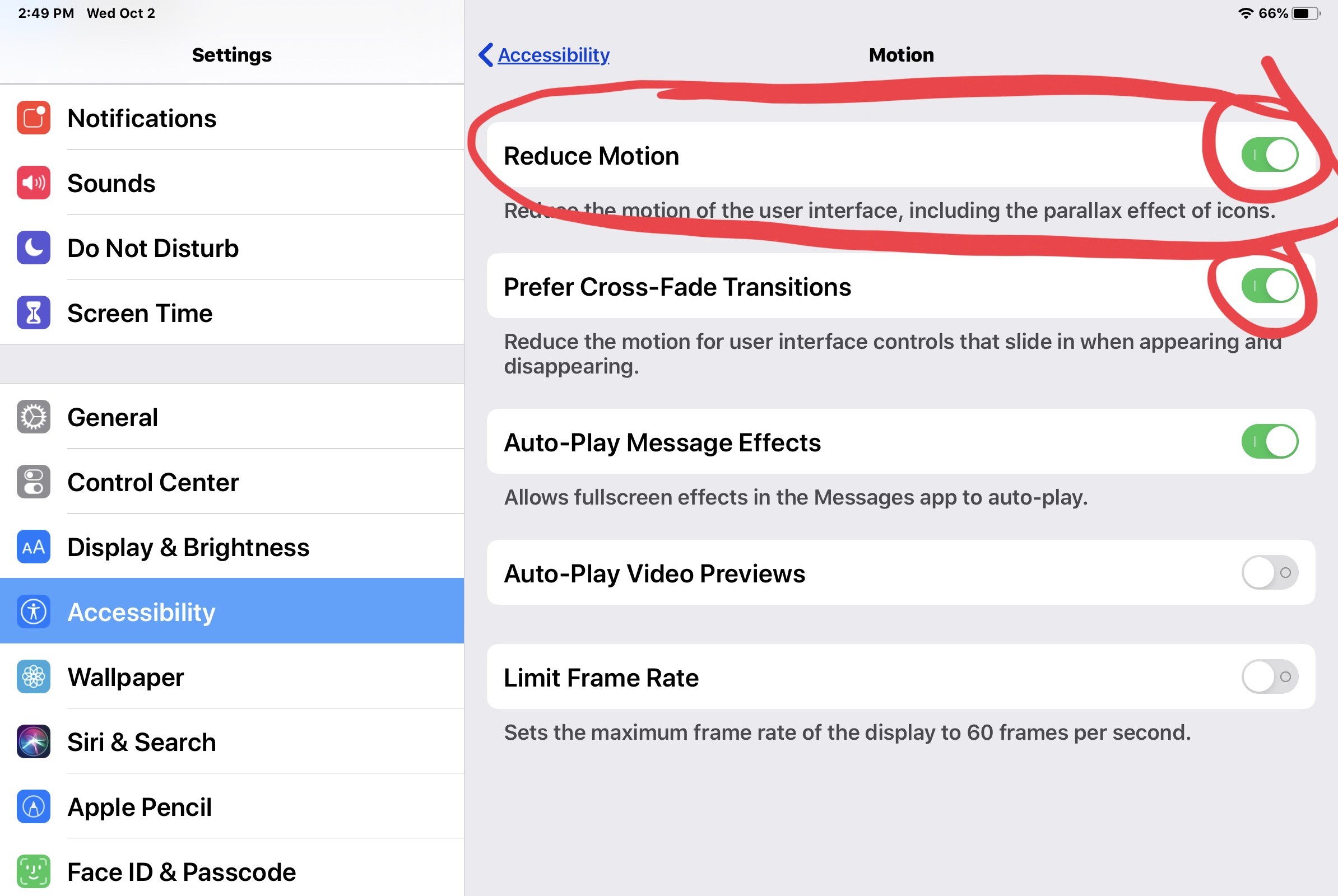Open Sounds settings via speaker icon
The image size is (1338, 896).
32,183
